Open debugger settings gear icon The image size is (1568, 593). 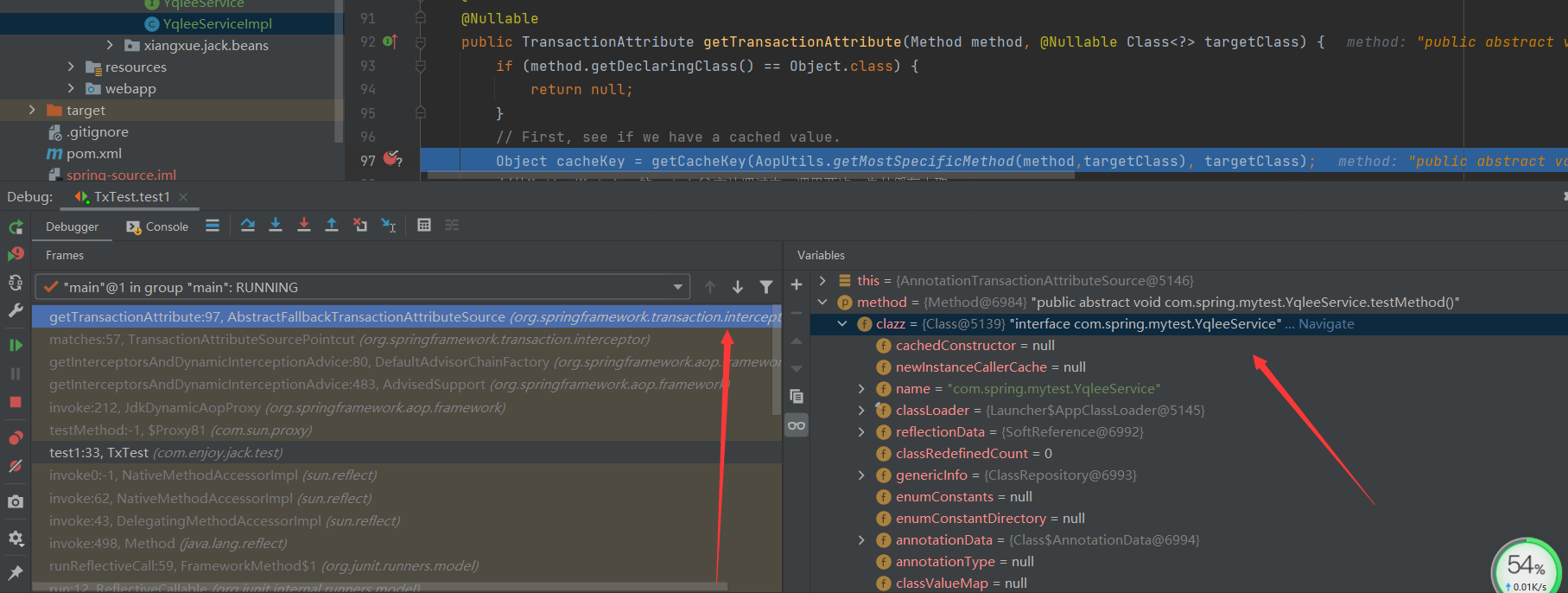[16, 538]
